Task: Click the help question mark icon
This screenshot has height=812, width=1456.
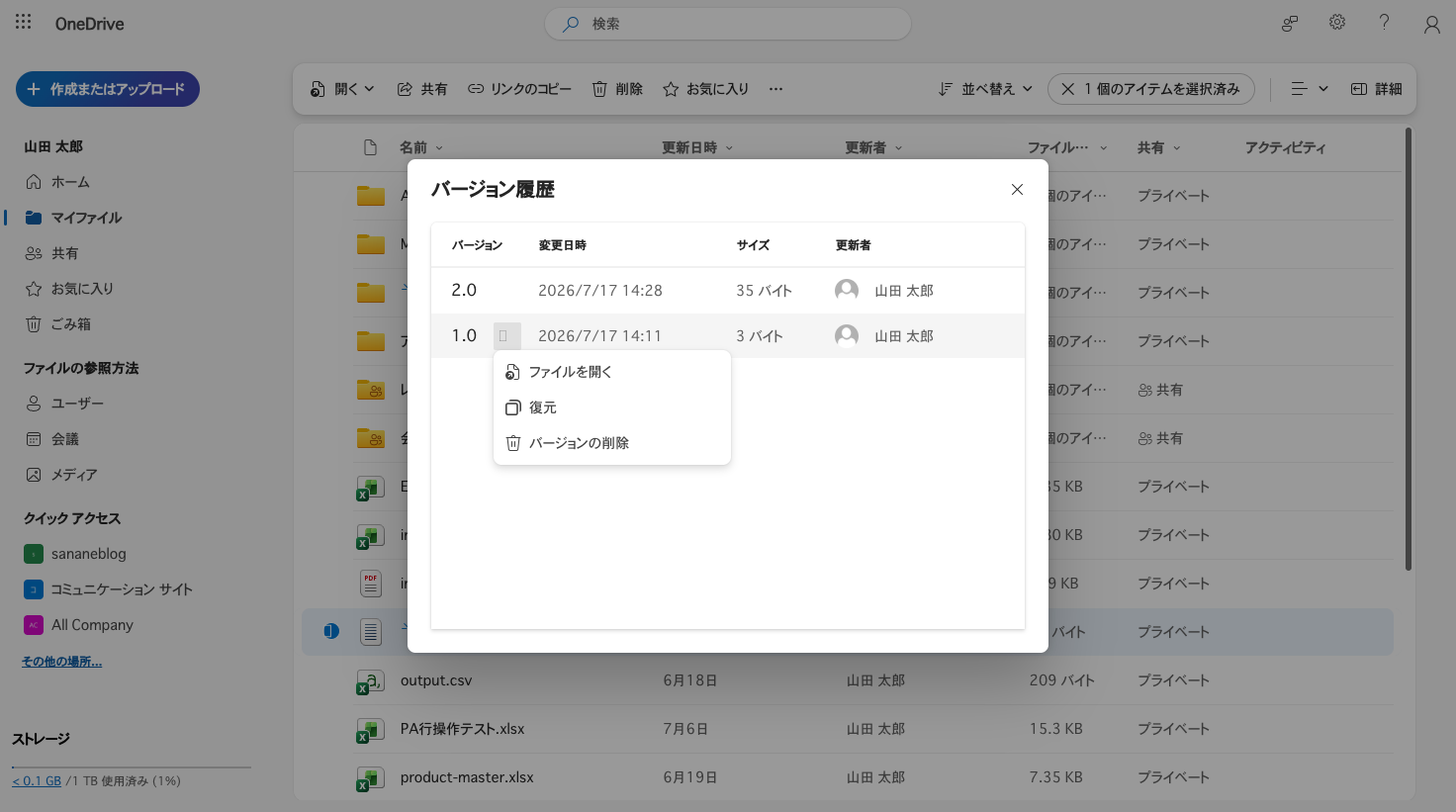Action: [x=1384, y=23]
